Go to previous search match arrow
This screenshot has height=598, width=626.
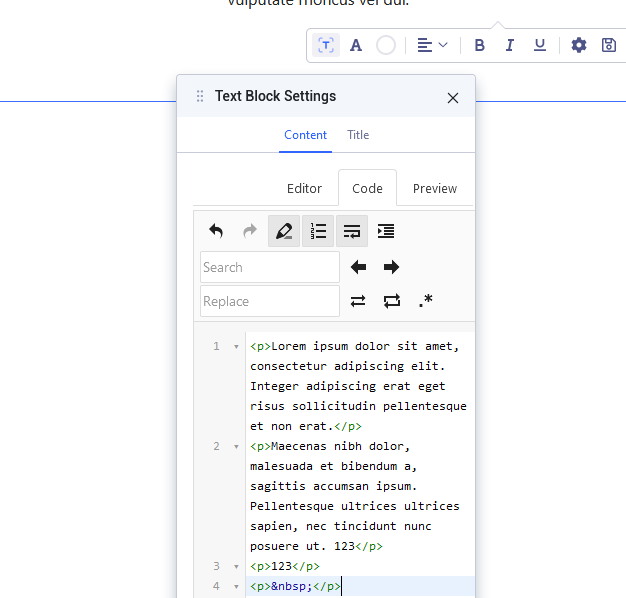coord(358,267)
